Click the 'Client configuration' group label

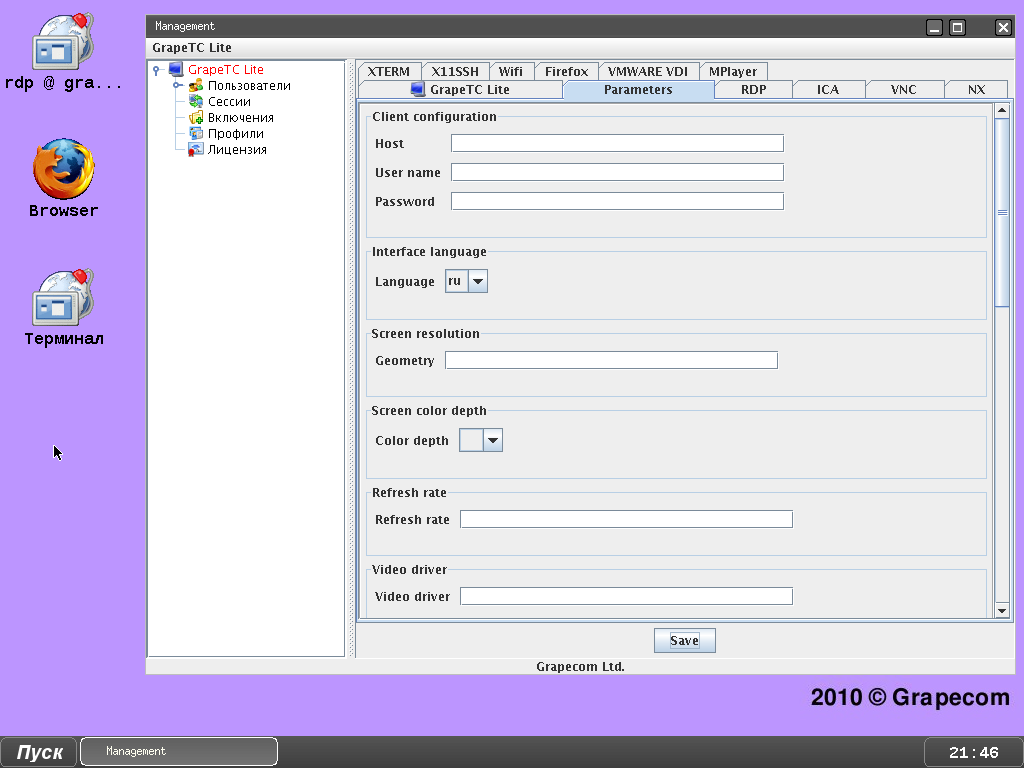click(434, 117)
